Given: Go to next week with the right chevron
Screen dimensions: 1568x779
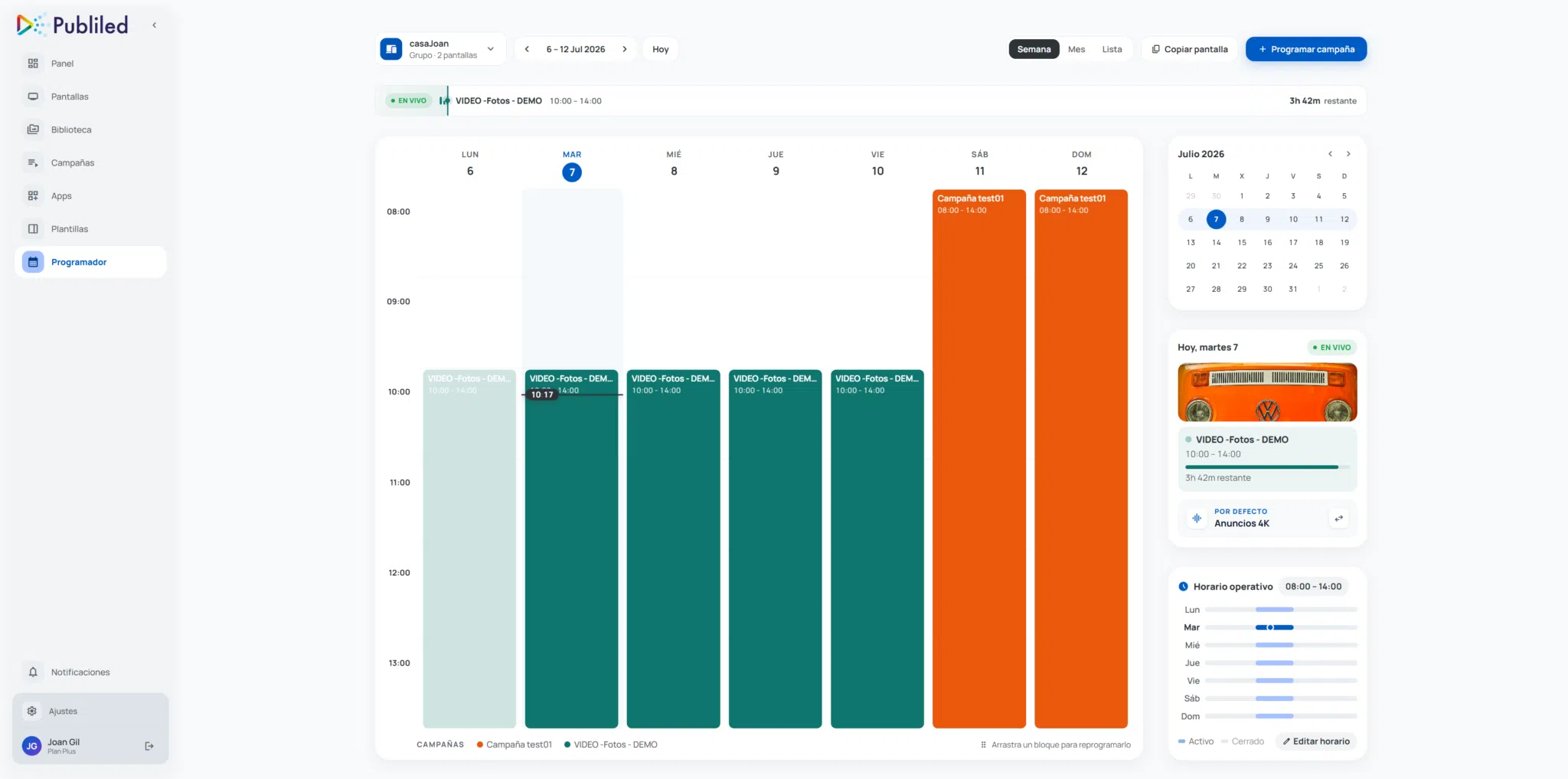Looking at the screenshot, I should click(625, 49).
